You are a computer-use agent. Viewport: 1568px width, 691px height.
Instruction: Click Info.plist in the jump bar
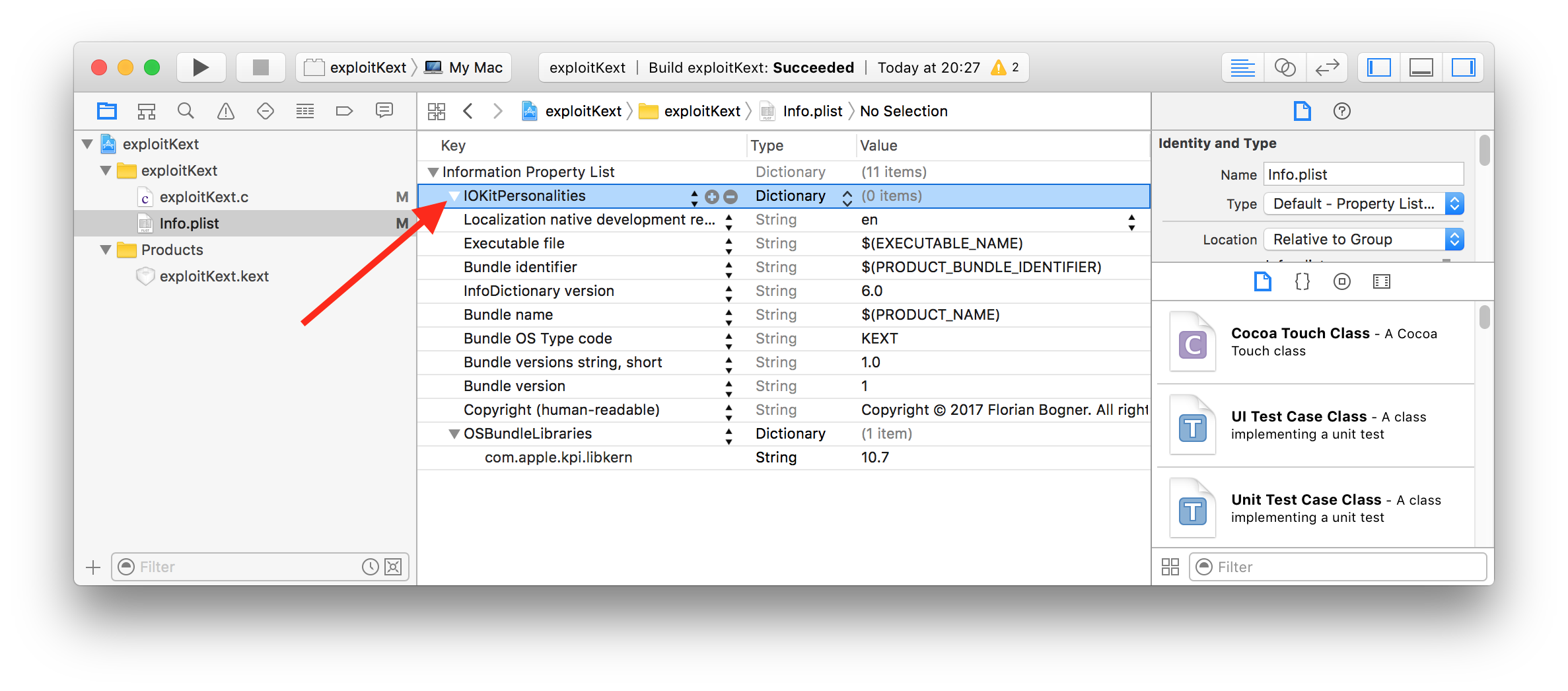[x=801, y=111]
